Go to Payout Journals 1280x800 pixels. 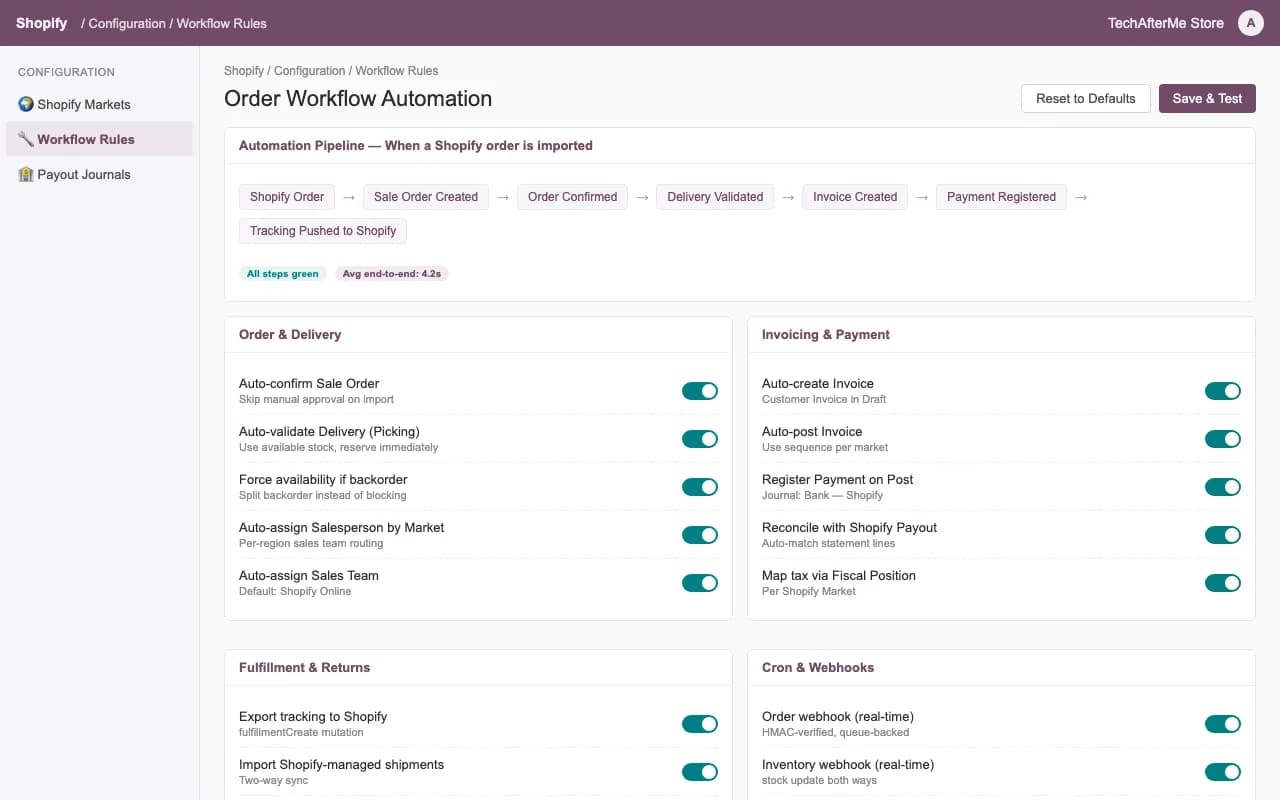pyautogui.click(x=99, y=174)
